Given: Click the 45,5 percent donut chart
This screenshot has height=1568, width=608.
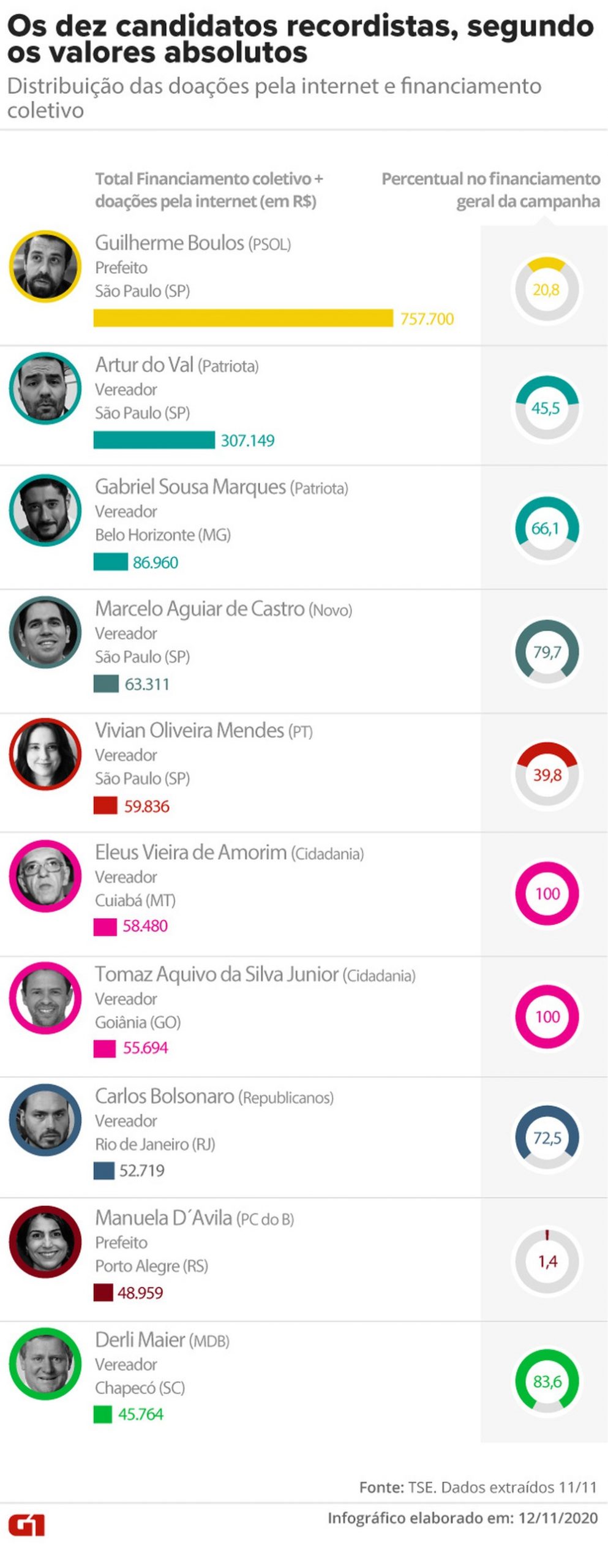Looking at the screenshot, I should click(x=546, y=408).
